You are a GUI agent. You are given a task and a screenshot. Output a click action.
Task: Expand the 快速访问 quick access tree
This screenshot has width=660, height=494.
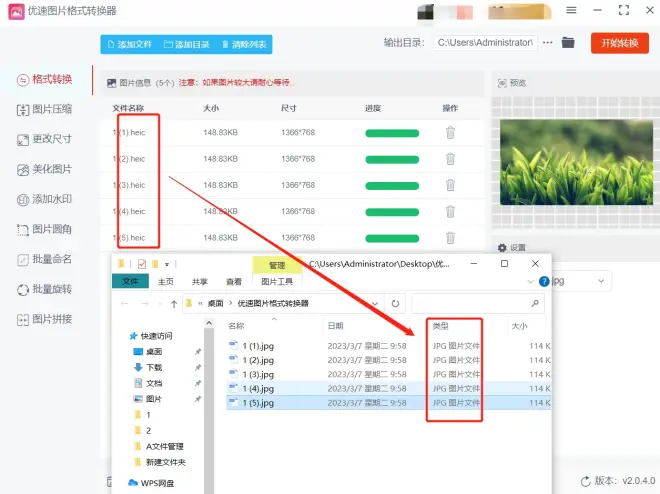tap(123, 336)
